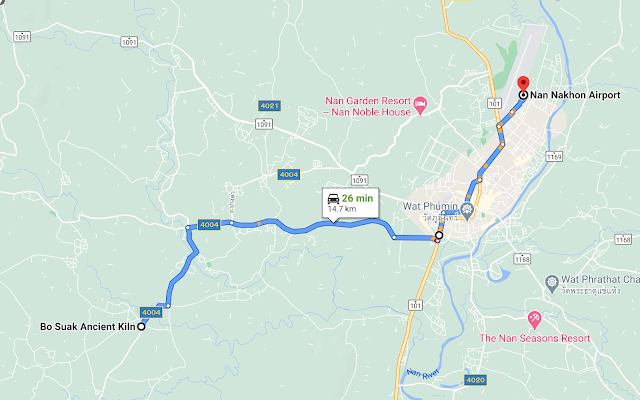Click the 4004 shield beside the kiln
The image size is (640, 400).
coord(151,312)
